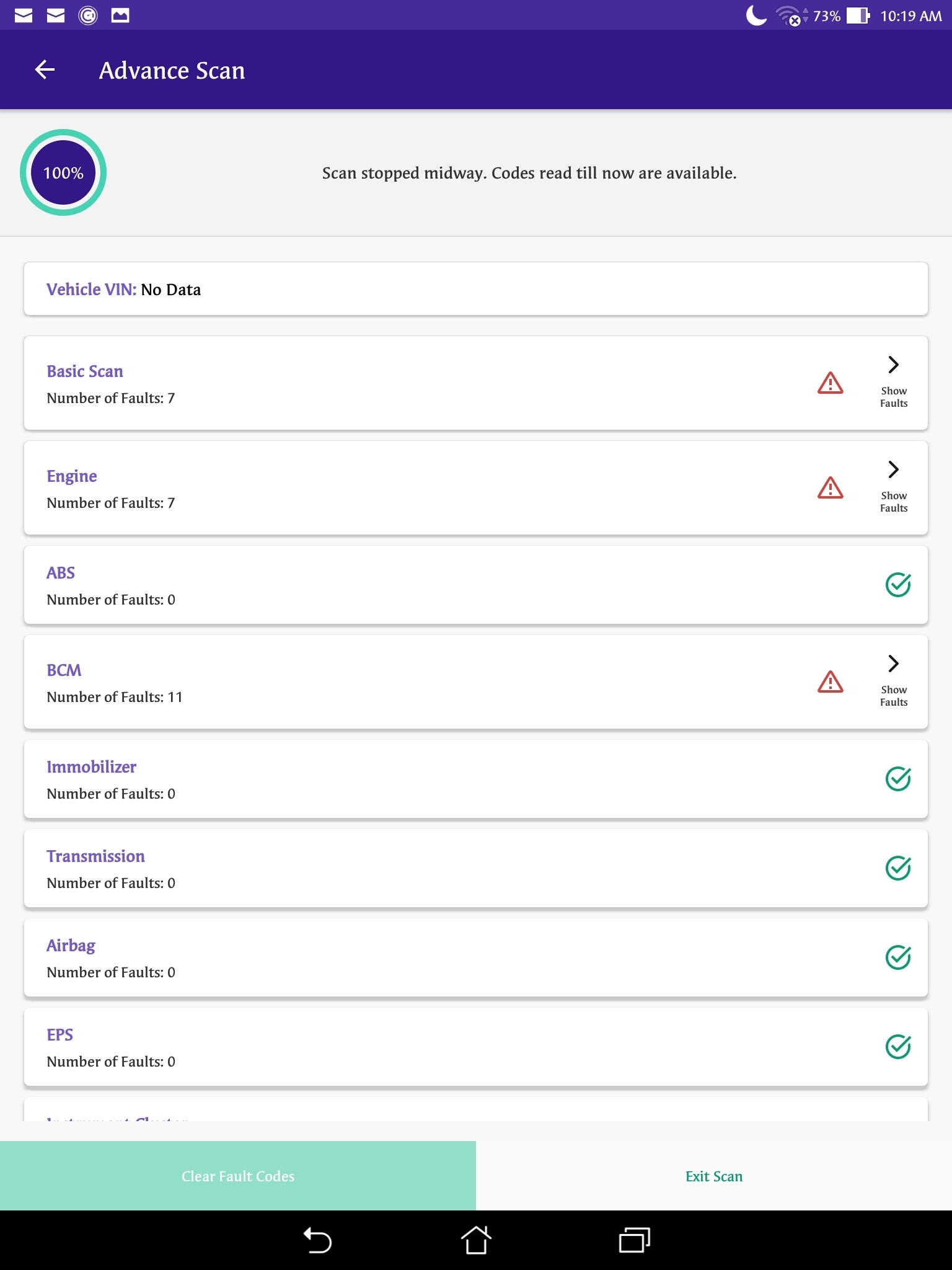The width and height of the screenshot is (952, 1270).
Task: Tap the ABS green checkmark status icon
Action: [897, 585]
